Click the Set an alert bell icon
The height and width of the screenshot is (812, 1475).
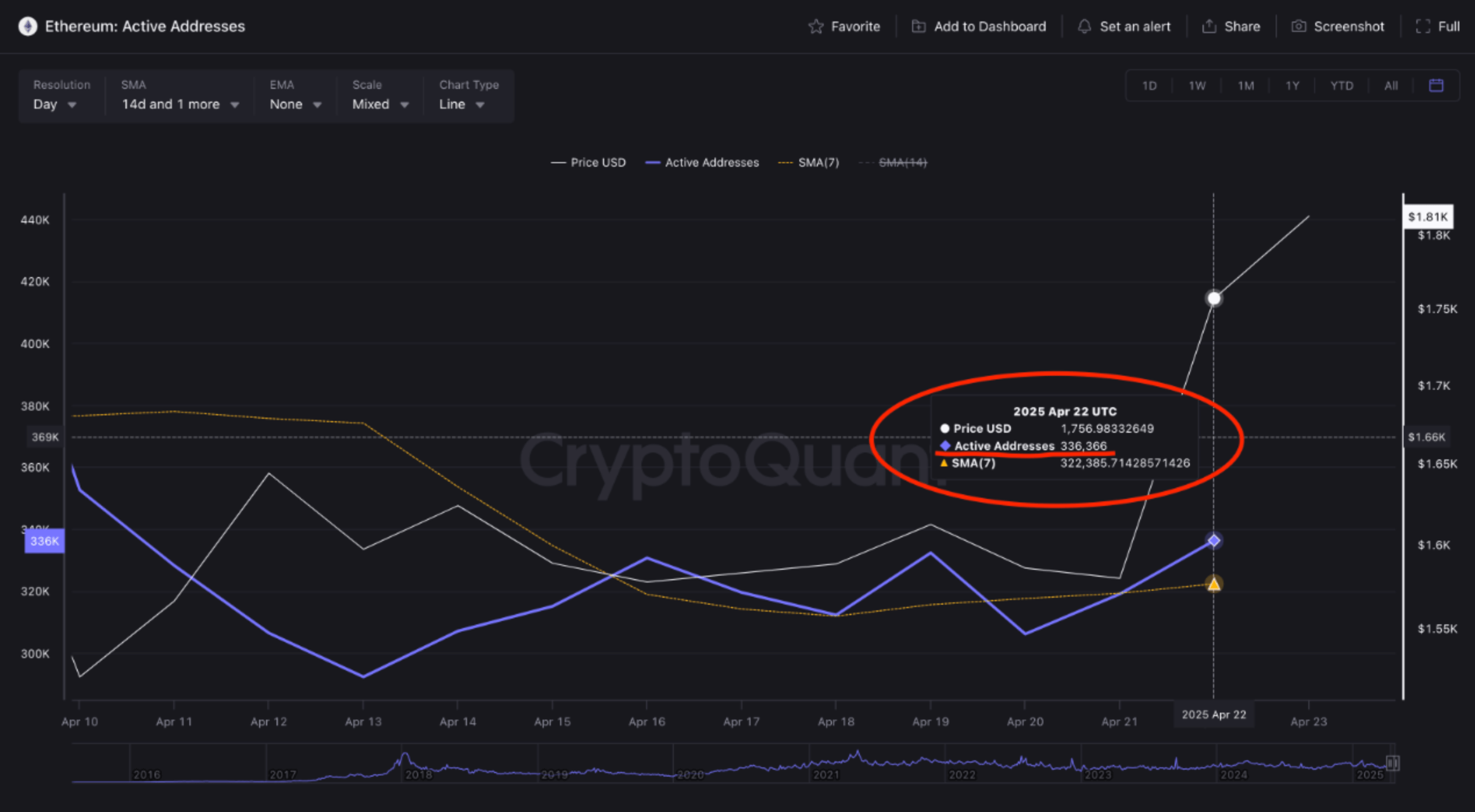[x=1084, y=27]
